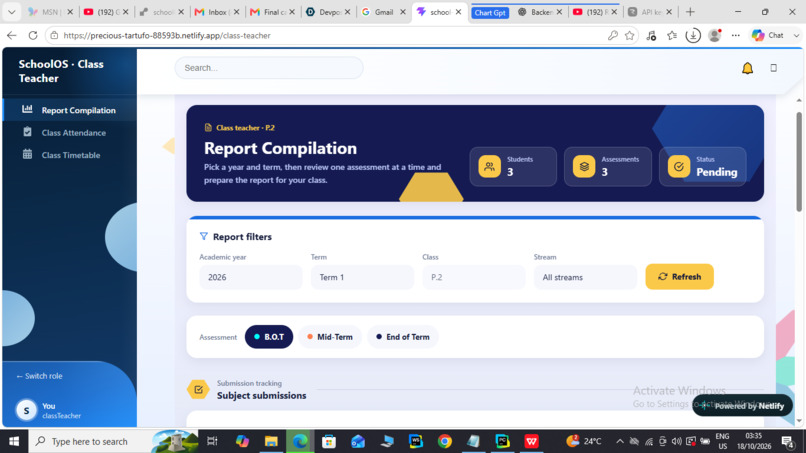Open the Class P.2 dropdown
This screenshot has width=806, height=453.
474,277
